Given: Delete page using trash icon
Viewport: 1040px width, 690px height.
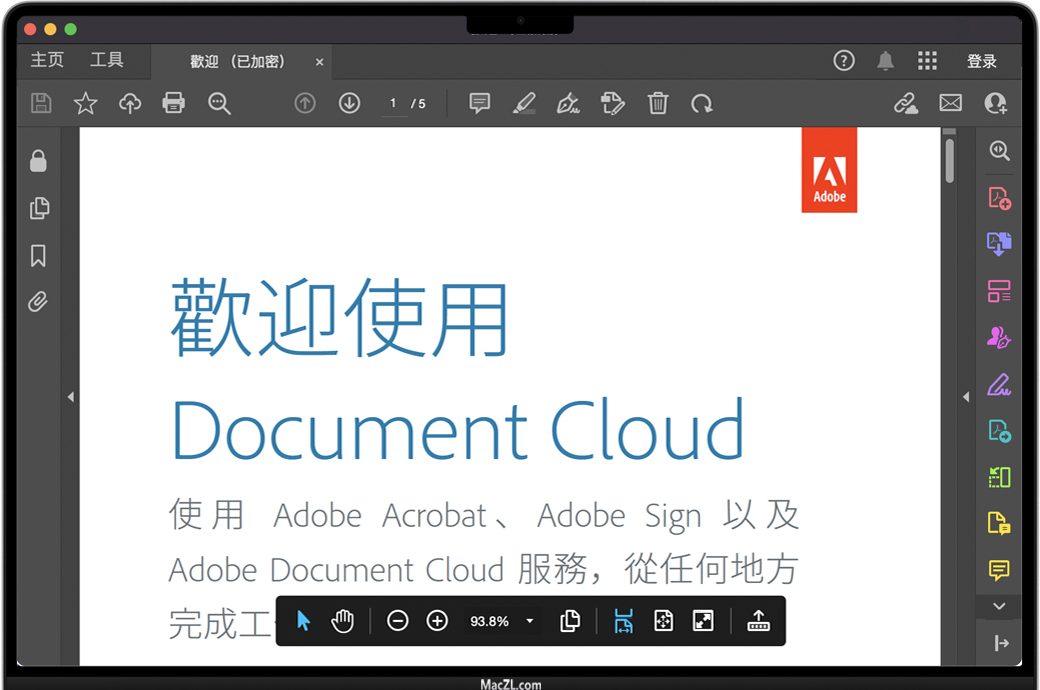Looking at the screenshot, I should point(658,103).
